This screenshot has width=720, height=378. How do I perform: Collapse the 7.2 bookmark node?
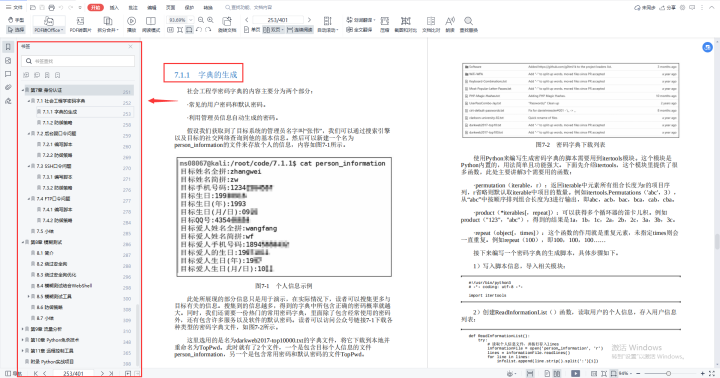click(x=28, y=134)
